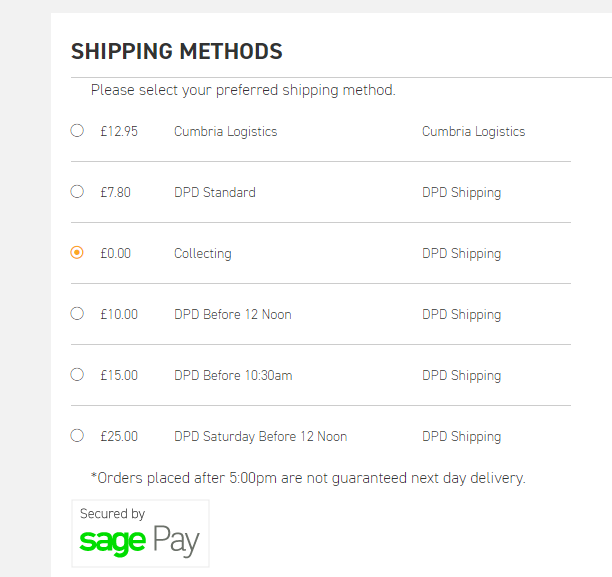This screenshot has height=577, width=612.
Task: Select the Collecting £0.00 radio button
Action: click(77, 253)
